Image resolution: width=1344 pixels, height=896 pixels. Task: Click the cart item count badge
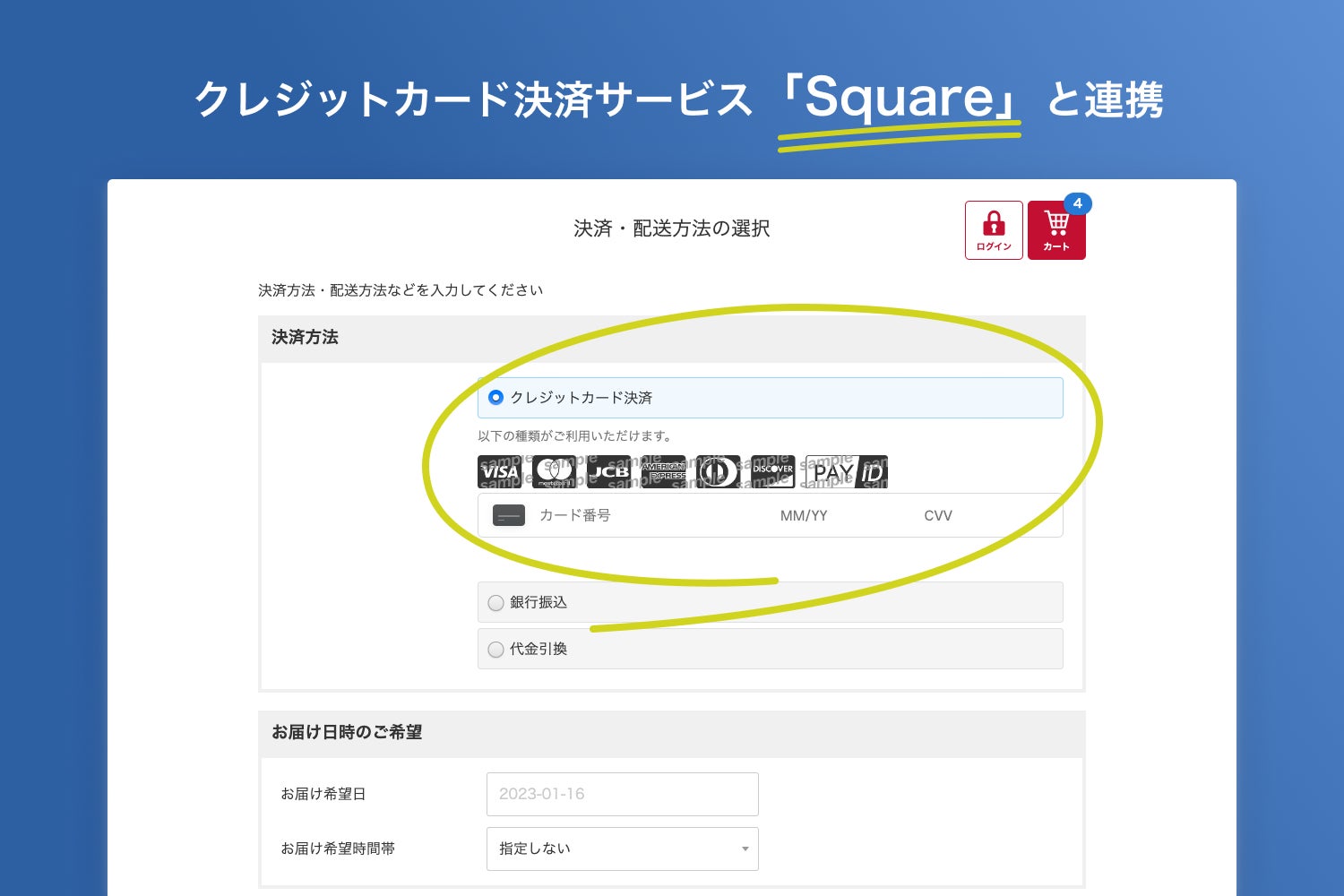[x=1077, y=203]
